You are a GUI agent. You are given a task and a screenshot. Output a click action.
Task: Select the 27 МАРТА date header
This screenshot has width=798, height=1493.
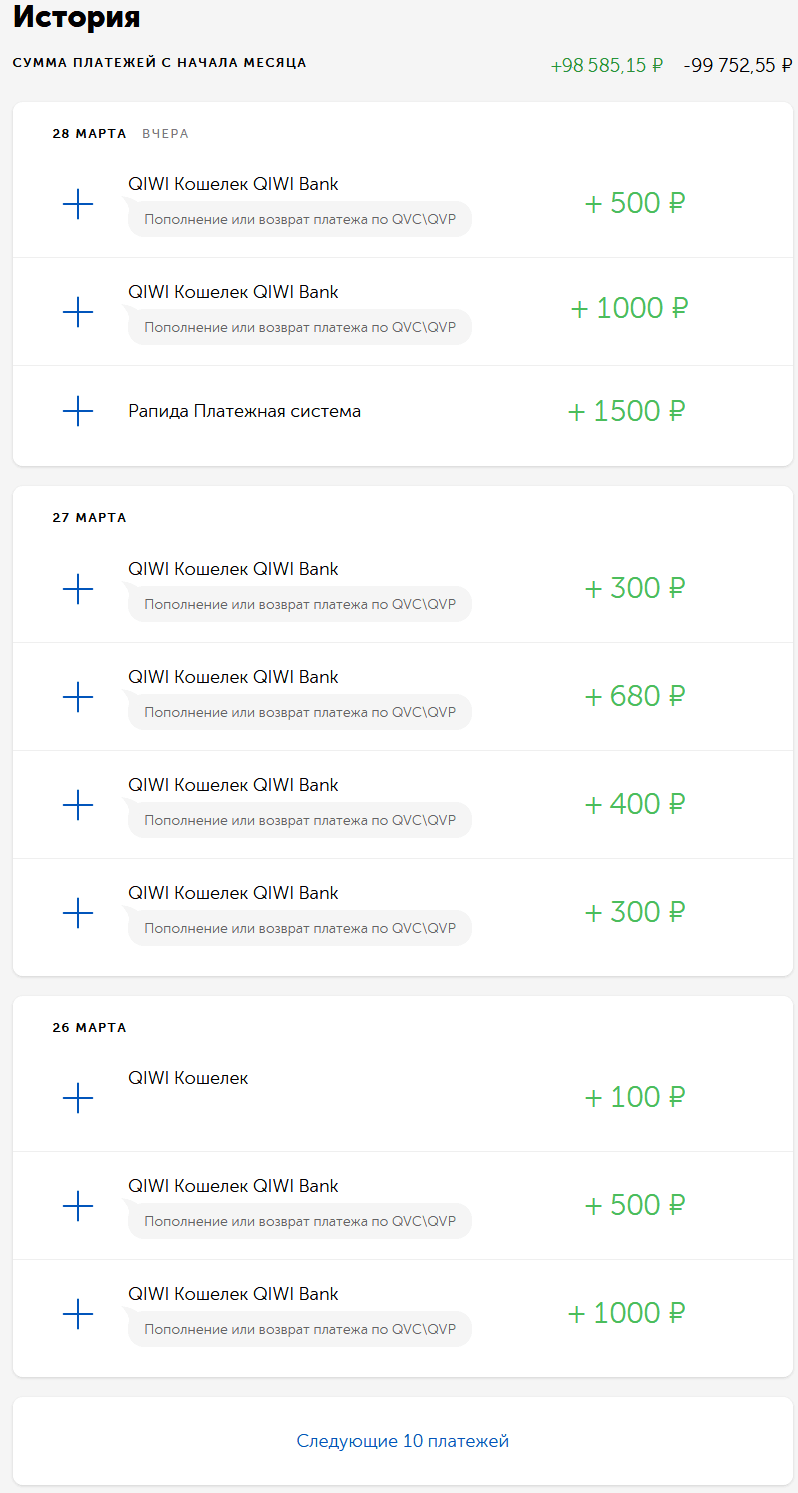point(90,518)
